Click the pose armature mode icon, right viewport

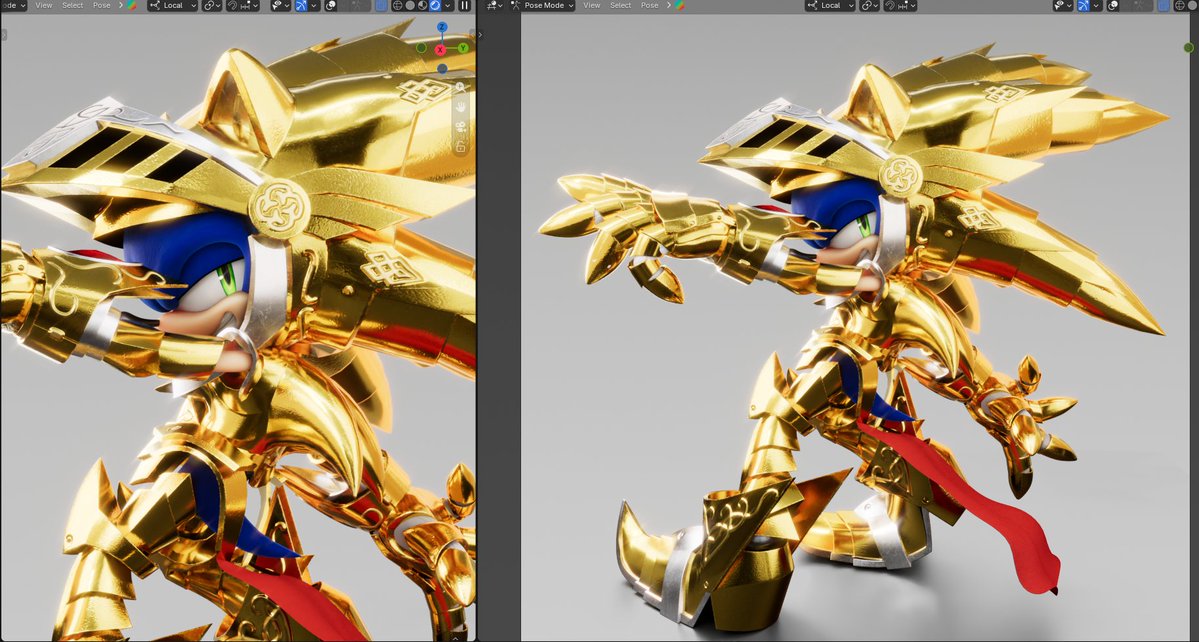(515, 5)
